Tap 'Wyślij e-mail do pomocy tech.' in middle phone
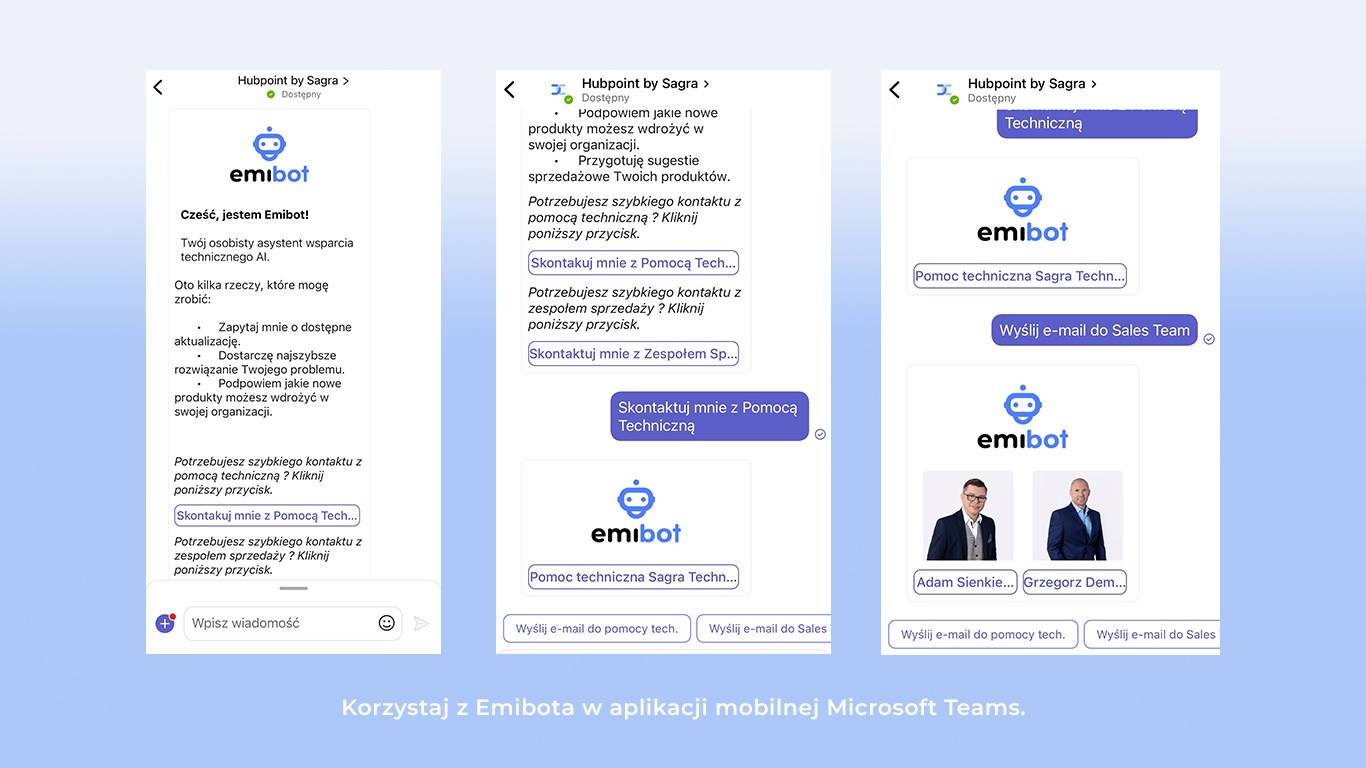Screen dimensions: 1366x768 [597, 629]
